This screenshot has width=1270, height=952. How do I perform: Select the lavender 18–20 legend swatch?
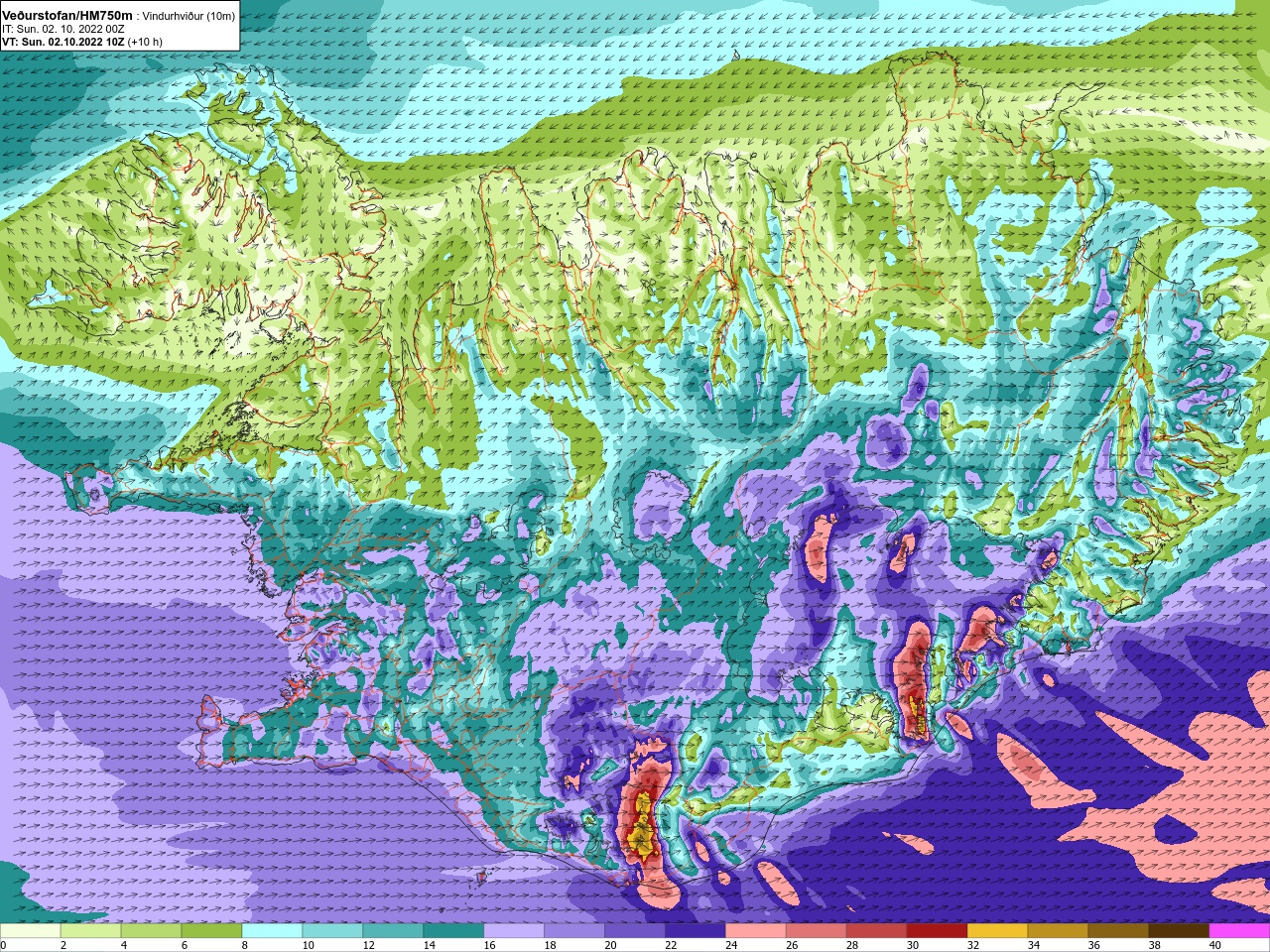tap(575, 931)
